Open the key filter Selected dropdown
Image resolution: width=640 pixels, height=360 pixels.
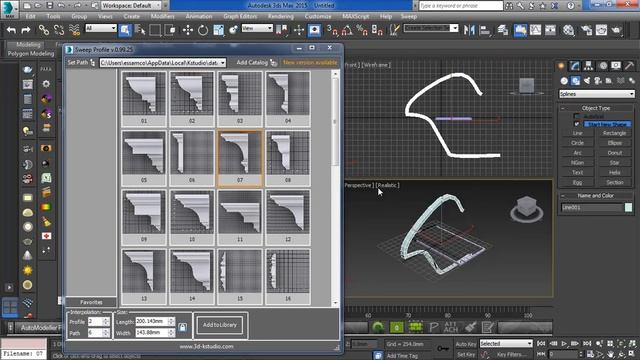(x=506, y=344)
